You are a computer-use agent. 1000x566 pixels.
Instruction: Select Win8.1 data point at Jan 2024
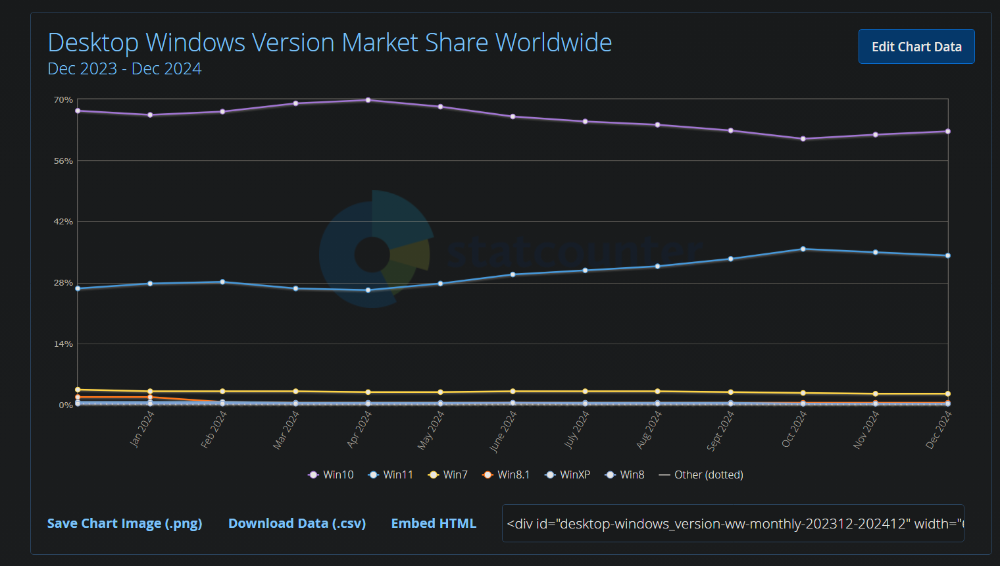coord(150,397)
